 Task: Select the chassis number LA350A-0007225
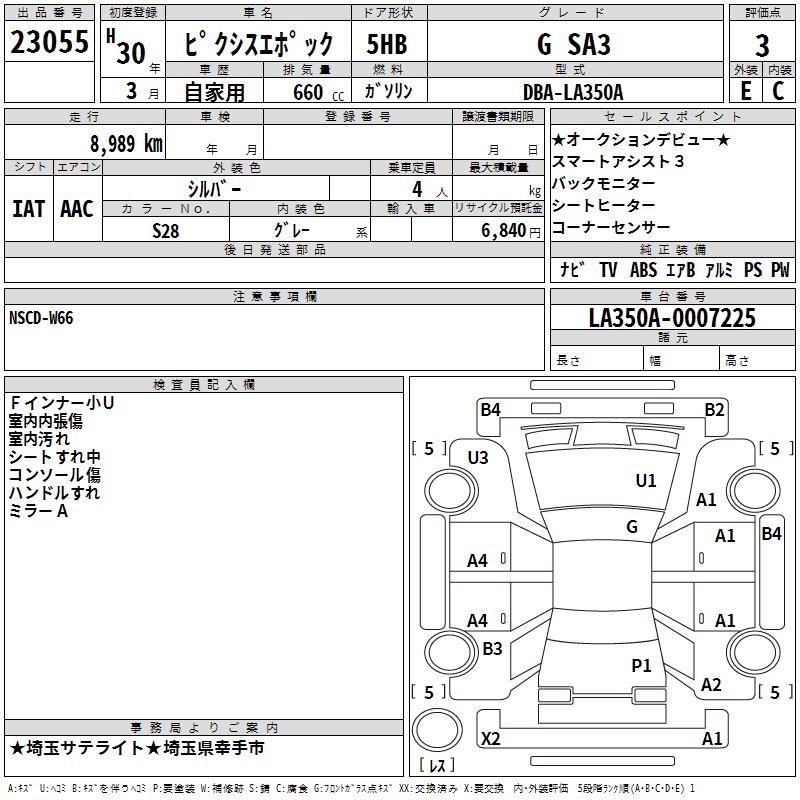[x=672, y=319]
